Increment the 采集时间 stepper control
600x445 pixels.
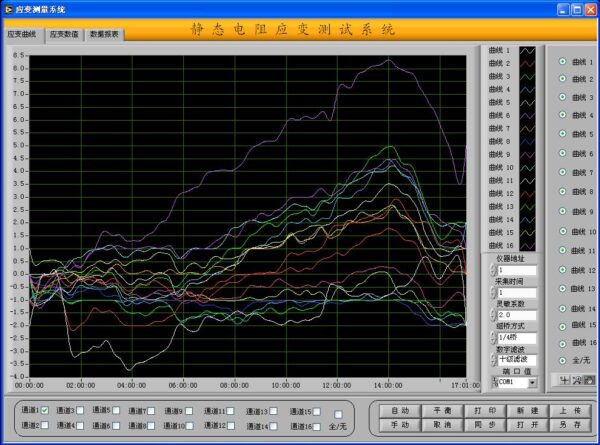(x=492, y=289)
